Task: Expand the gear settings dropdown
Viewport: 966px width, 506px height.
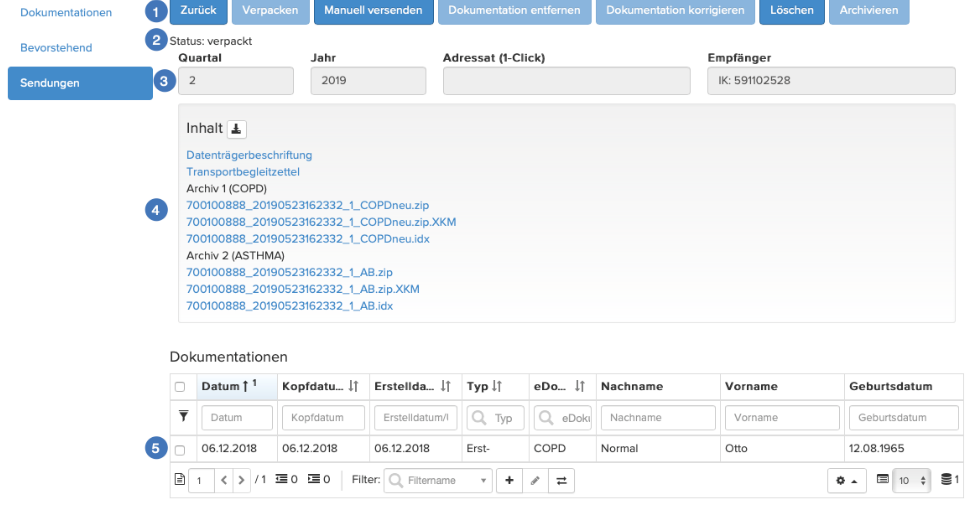Action: (x=846, y=481)
